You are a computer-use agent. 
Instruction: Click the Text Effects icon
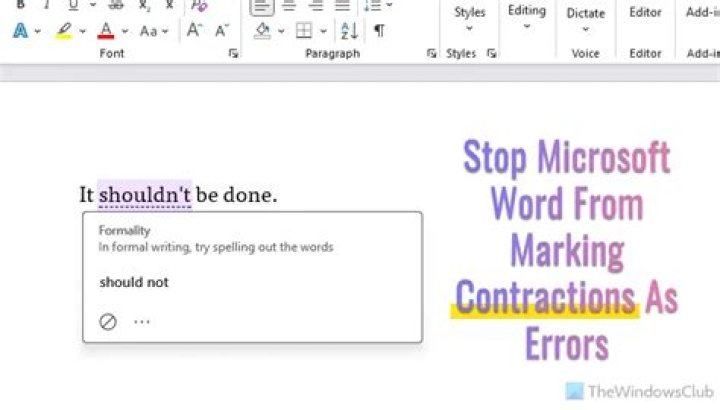pos(21,31)
